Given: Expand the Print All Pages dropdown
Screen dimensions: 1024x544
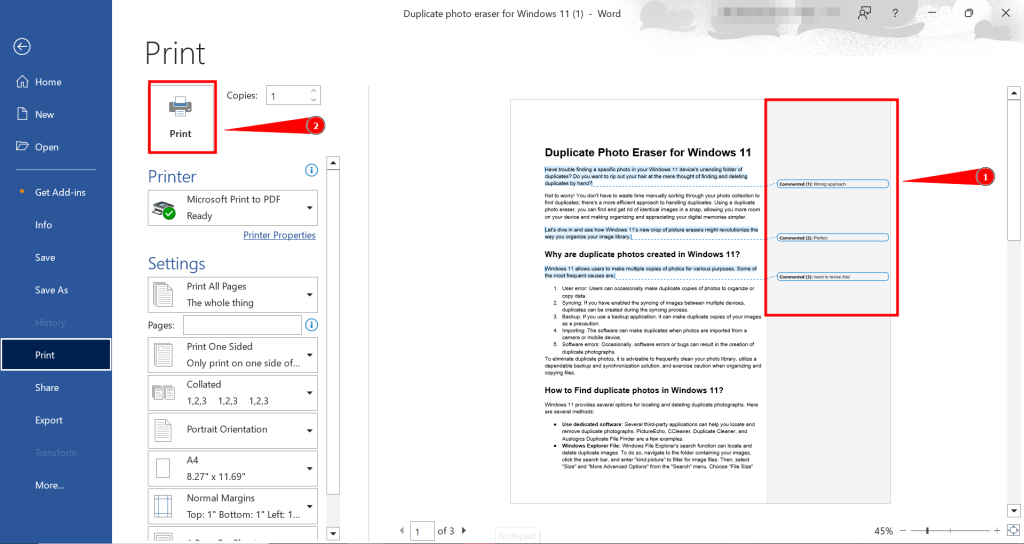Looking at the screenshot, I should coord(233,295).
